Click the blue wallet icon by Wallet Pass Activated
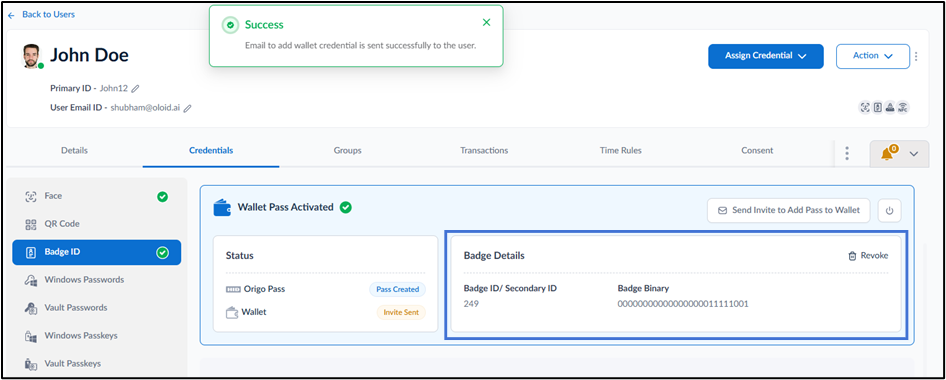The width and height of the screenshot is (946, 380). pyautogui.click(x=222, y=208)
